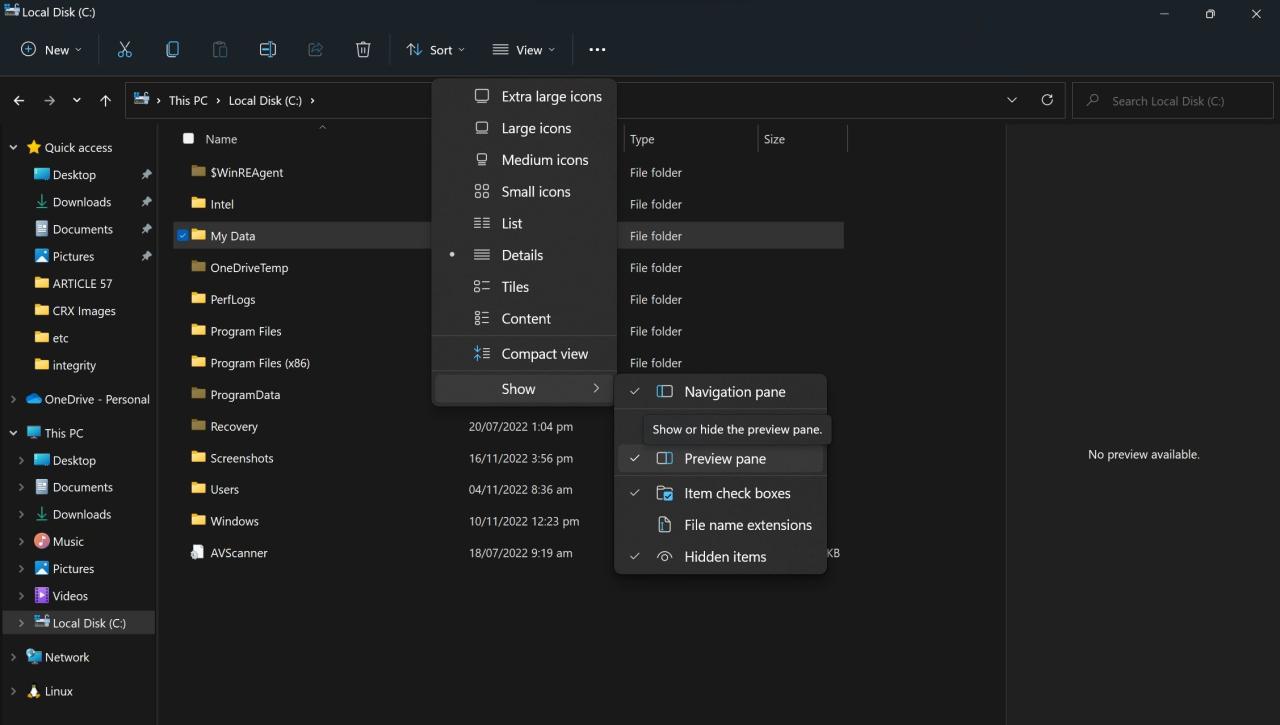Click the Rename icon in toolbar
Viewport: 1280px width, 725px height.
click(x=267, y=49)
